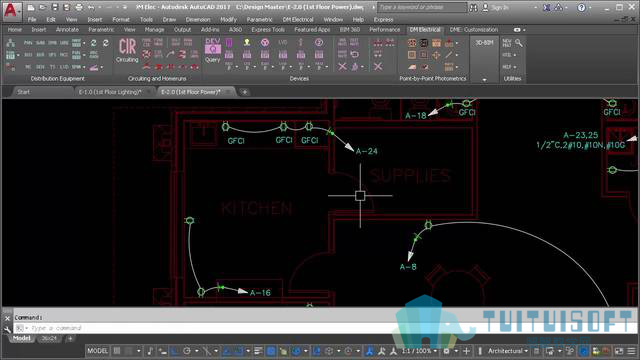The width and height of the screenshot is (640, 360).
Task: Toggle transparency display in status bar
Action: 271,351
